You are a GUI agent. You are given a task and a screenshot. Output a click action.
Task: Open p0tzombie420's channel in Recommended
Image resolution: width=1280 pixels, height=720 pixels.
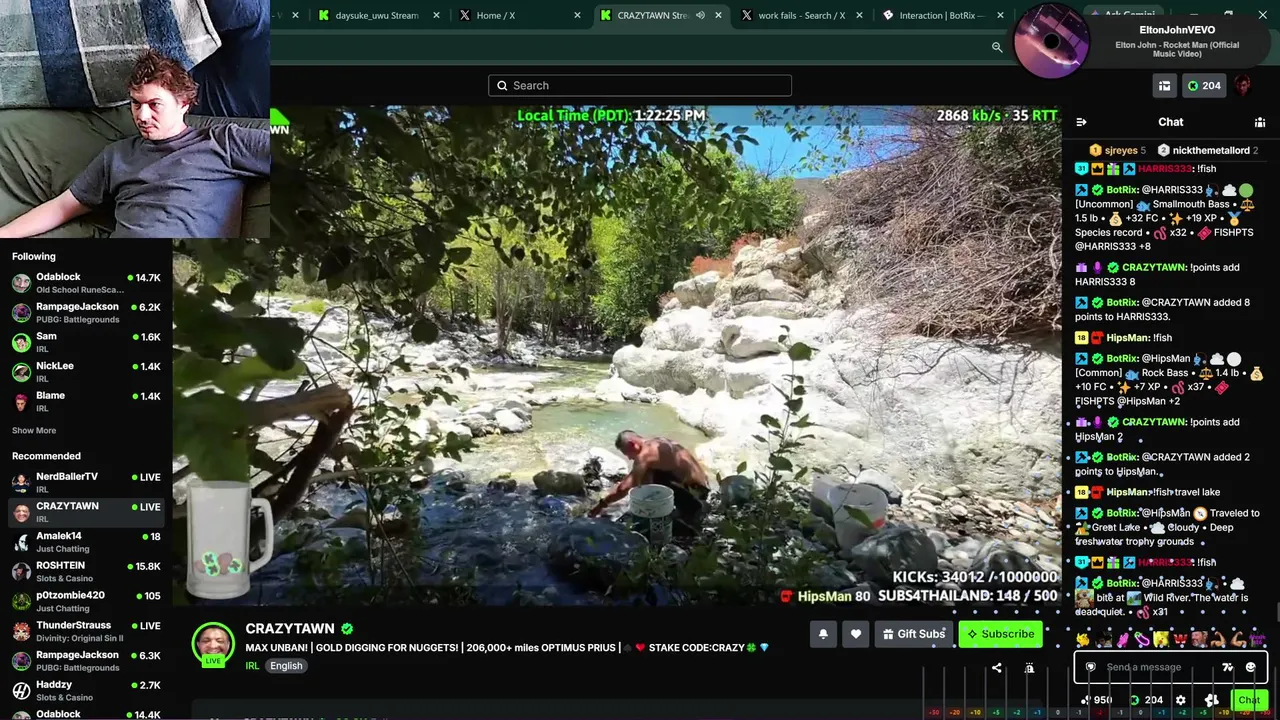click(x=86, y=601)
